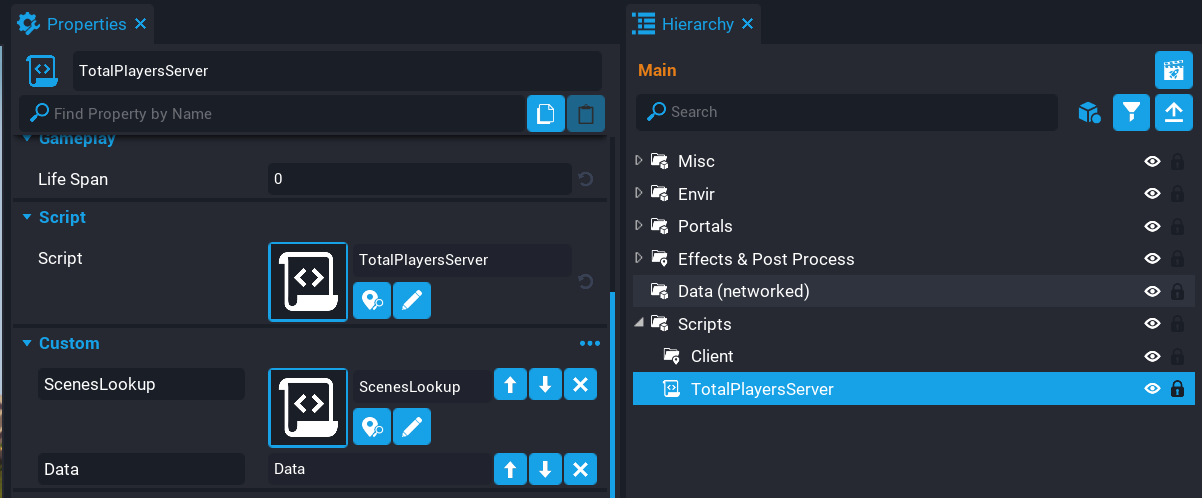This screenshot has width=1202, height=498.
Task: Reset the Life Span value
Action: point(586,180)
